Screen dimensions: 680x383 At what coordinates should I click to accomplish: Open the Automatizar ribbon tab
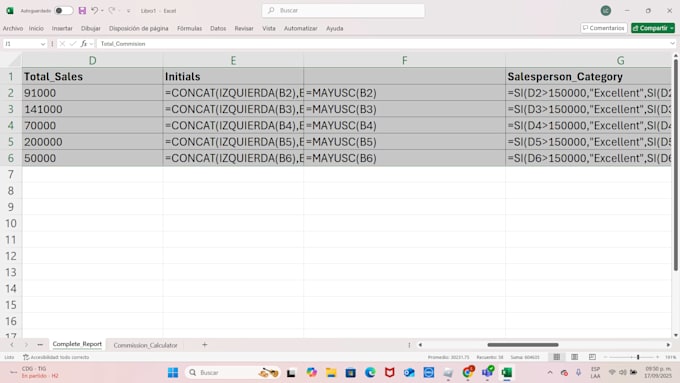click(301, 28)
